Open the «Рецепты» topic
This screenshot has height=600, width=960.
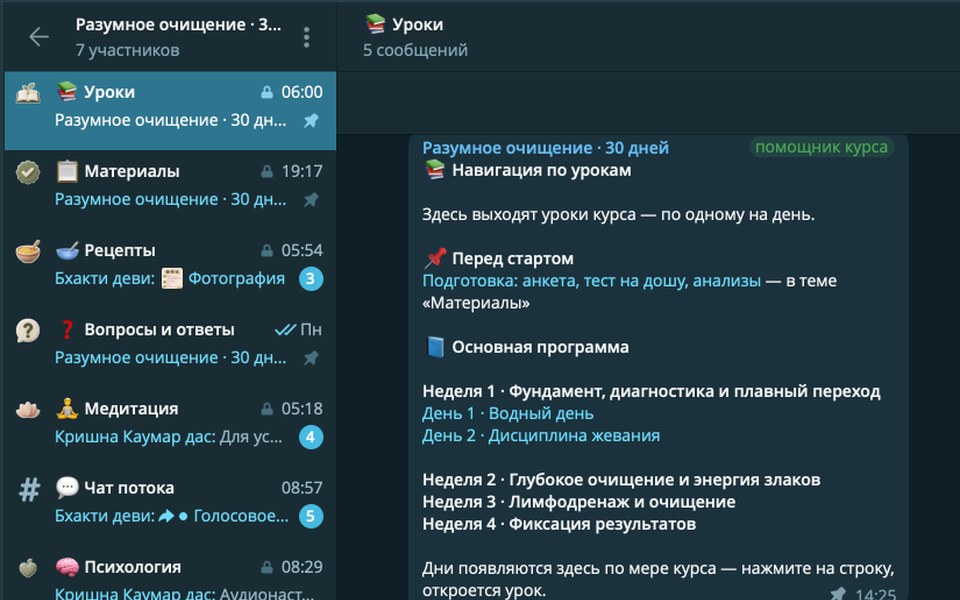click(170, 269)
